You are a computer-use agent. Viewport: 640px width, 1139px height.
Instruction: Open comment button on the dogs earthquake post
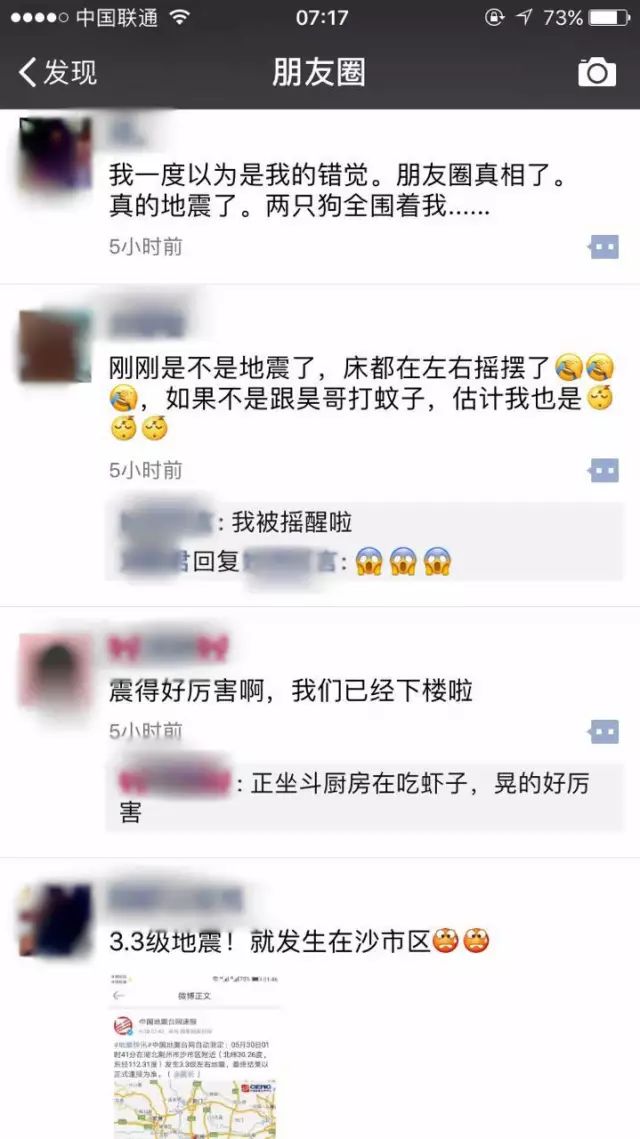604,248
